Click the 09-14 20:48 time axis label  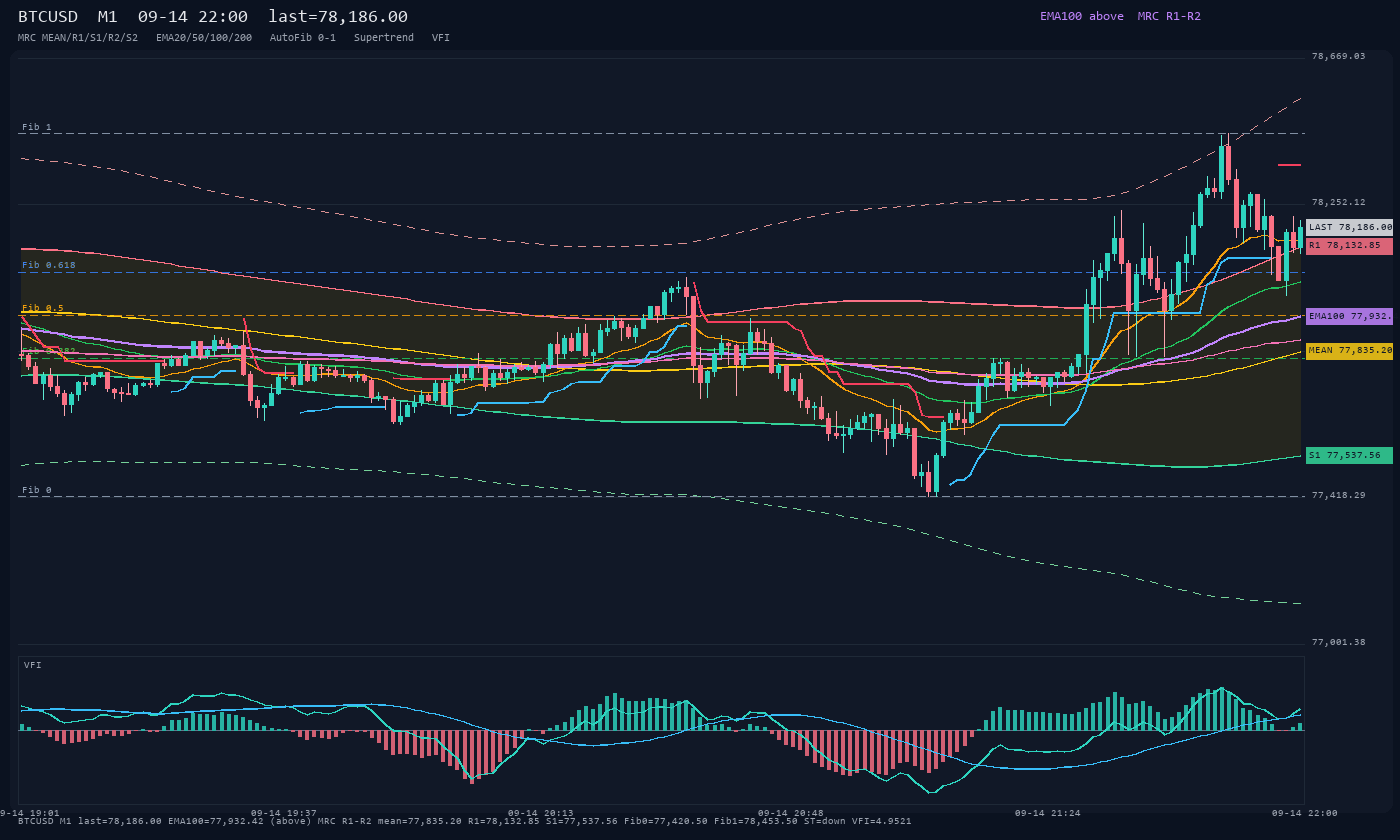click(791, 813)
